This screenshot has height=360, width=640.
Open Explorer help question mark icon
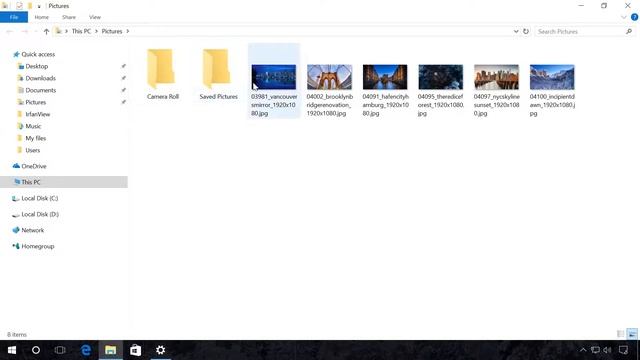[634, 17]
